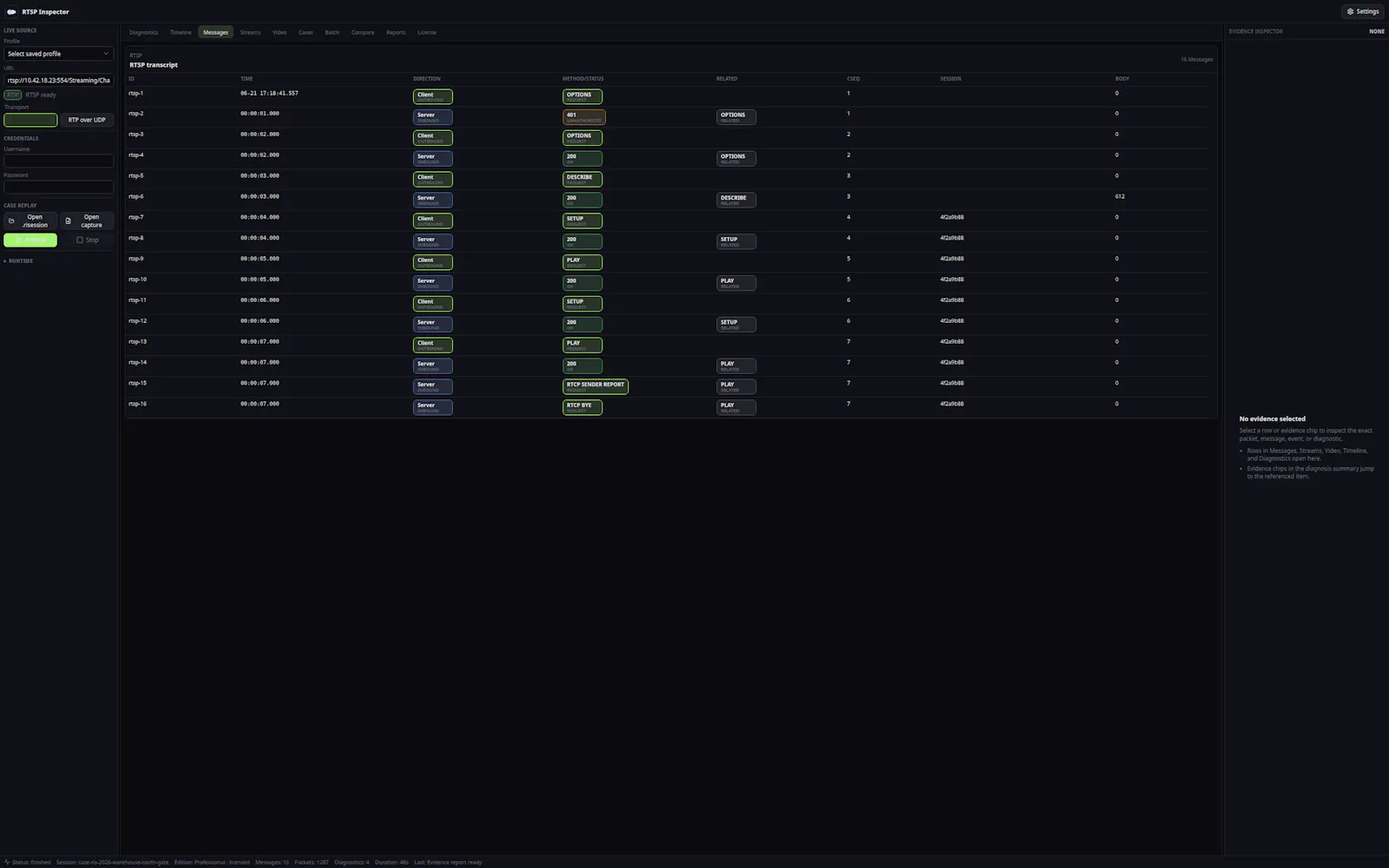Open the Batch tab
The height and width of the screenshot is (868, 1389).
332,32
